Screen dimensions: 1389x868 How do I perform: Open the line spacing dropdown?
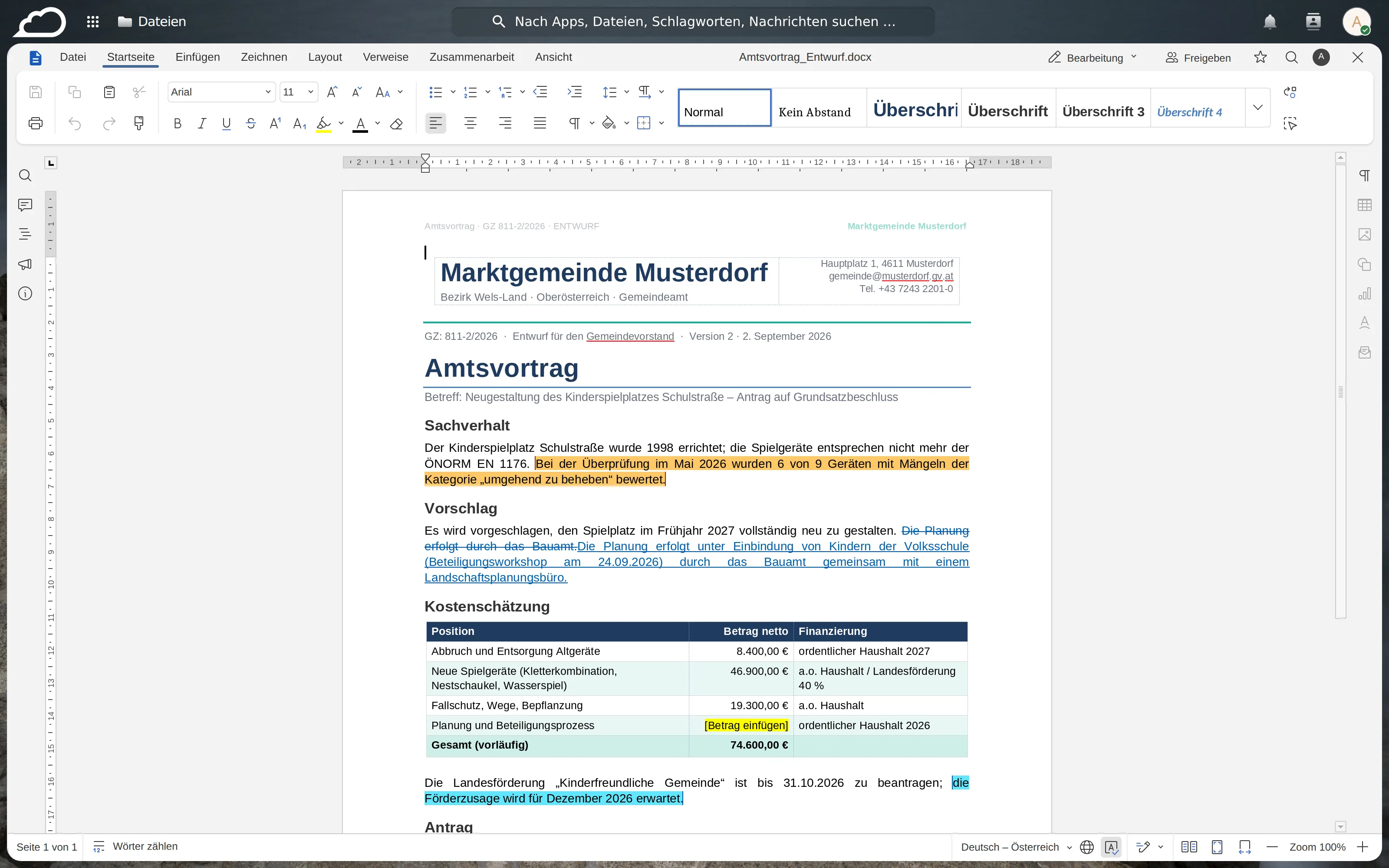point(626,92)
